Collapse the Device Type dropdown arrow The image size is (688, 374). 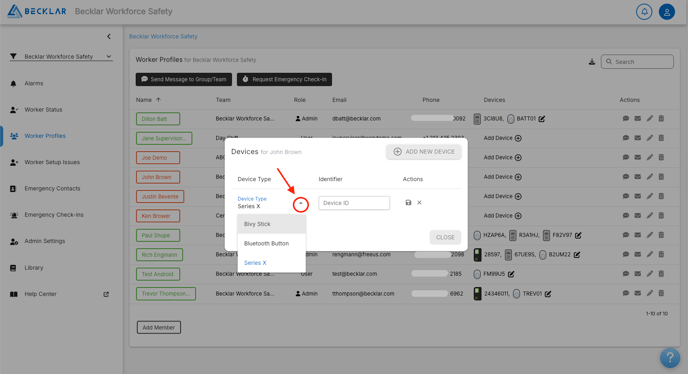point(301,204)
